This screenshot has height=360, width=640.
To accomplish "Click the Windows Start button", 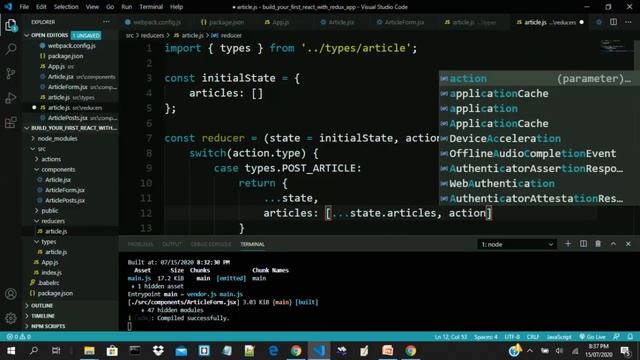I will [x=11, y=351].
